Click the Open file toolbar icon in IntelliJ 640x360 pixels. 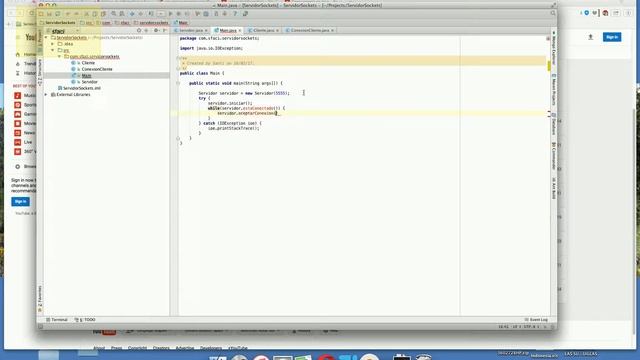pos(41,14)
